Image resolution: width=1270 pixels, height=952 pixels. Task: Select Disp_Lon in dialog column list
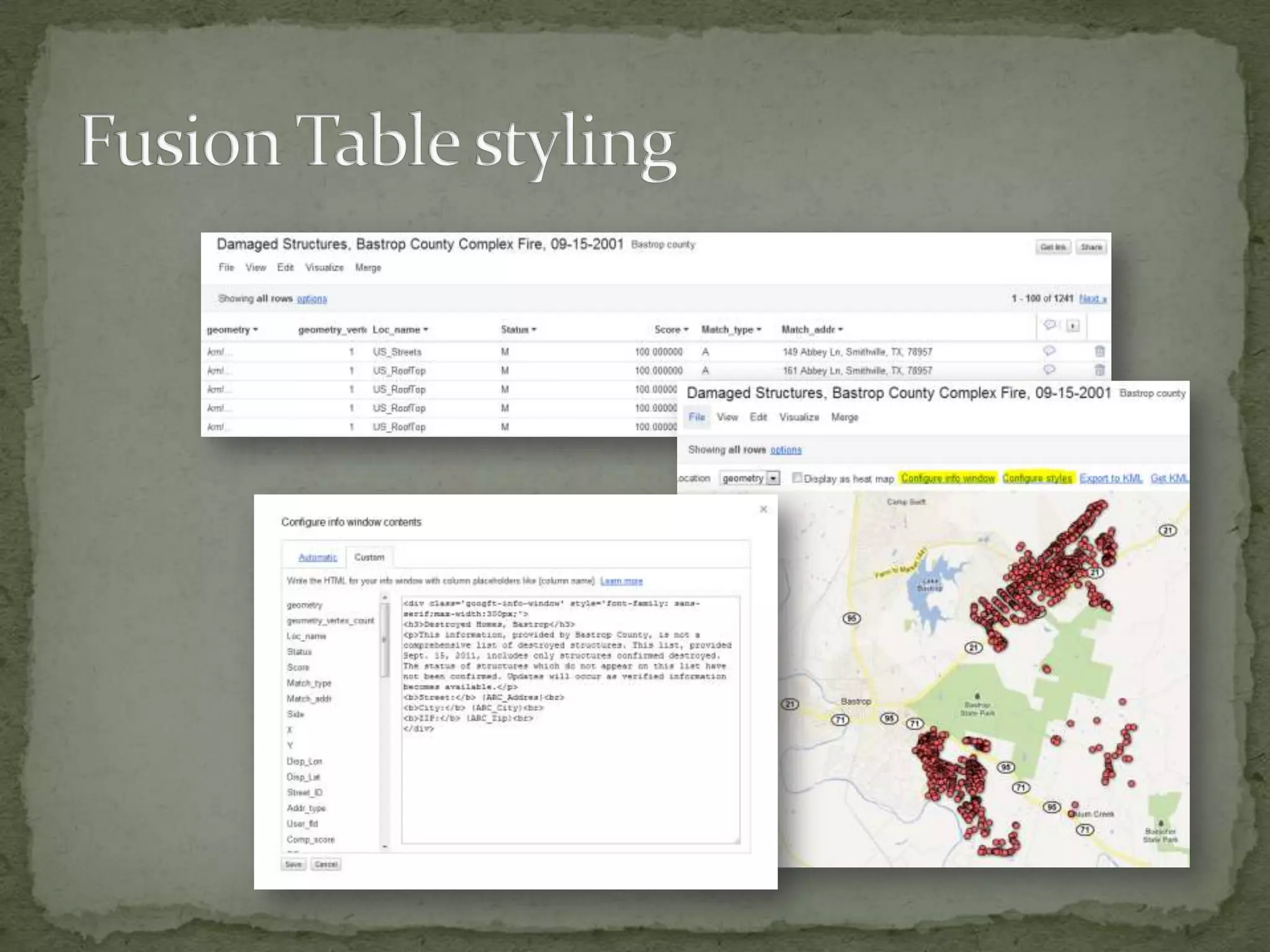pos(304,761)
